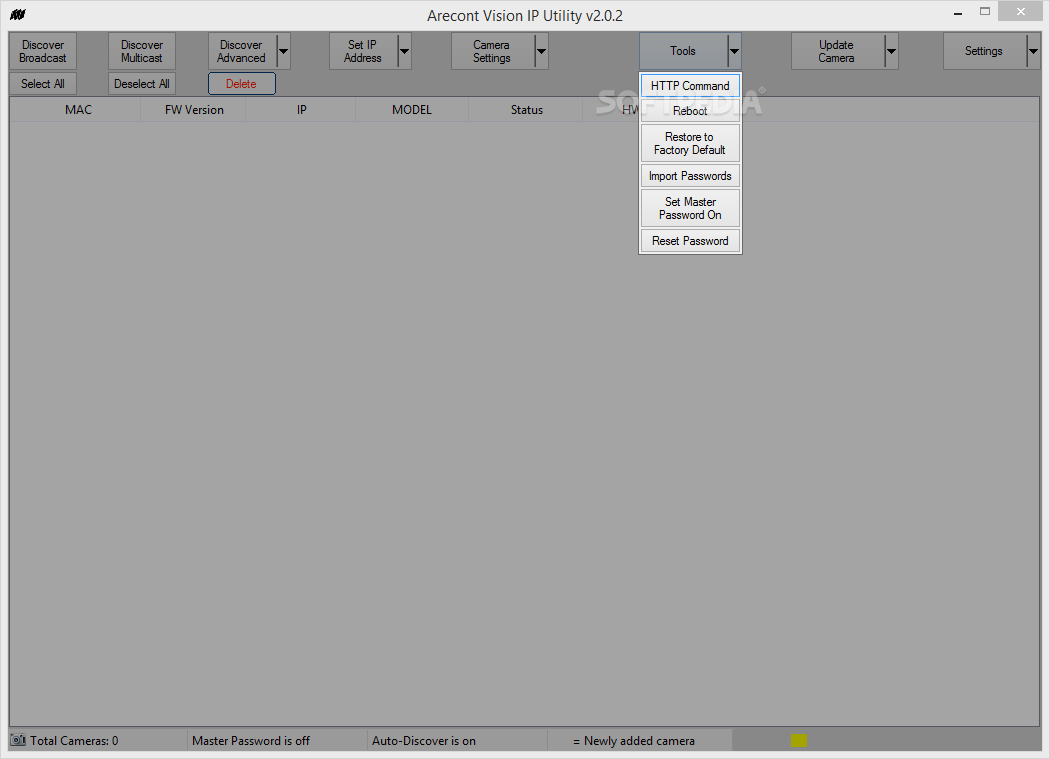
Task: Sort by the IP column header
Action: [301, 110]
